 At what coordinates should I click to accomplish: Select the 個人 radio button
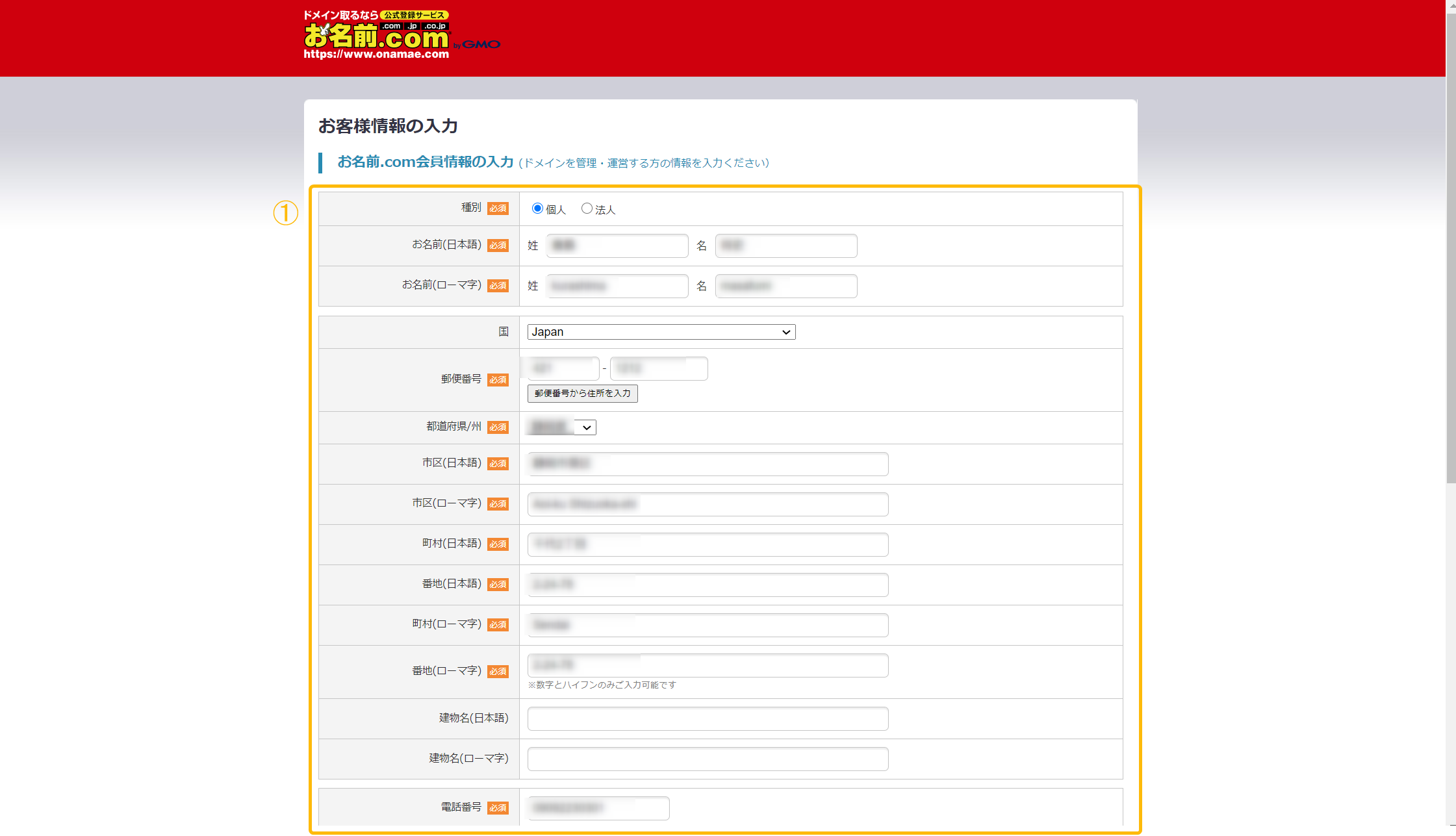tap(537, 209)
